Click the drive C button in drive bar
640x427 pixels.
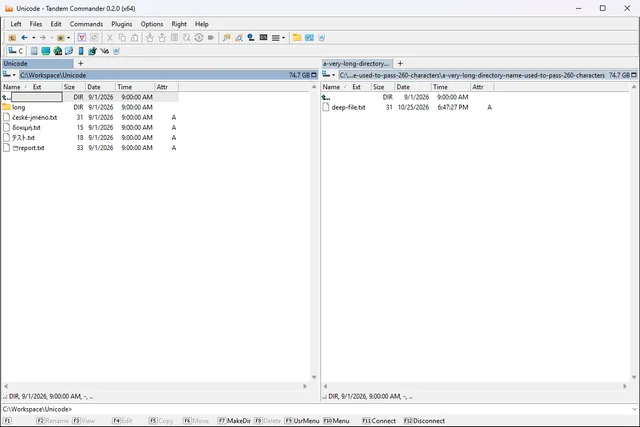point(16,51)
